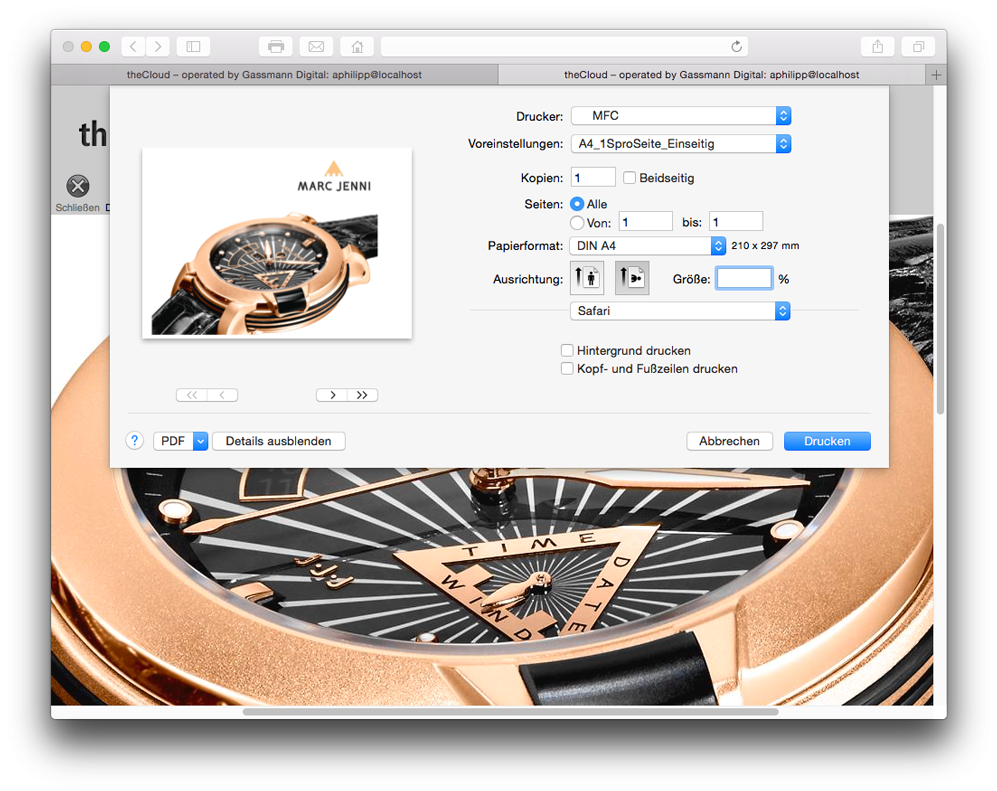Click the Abbrechen button
997x791 pixels.
point(729,441)
